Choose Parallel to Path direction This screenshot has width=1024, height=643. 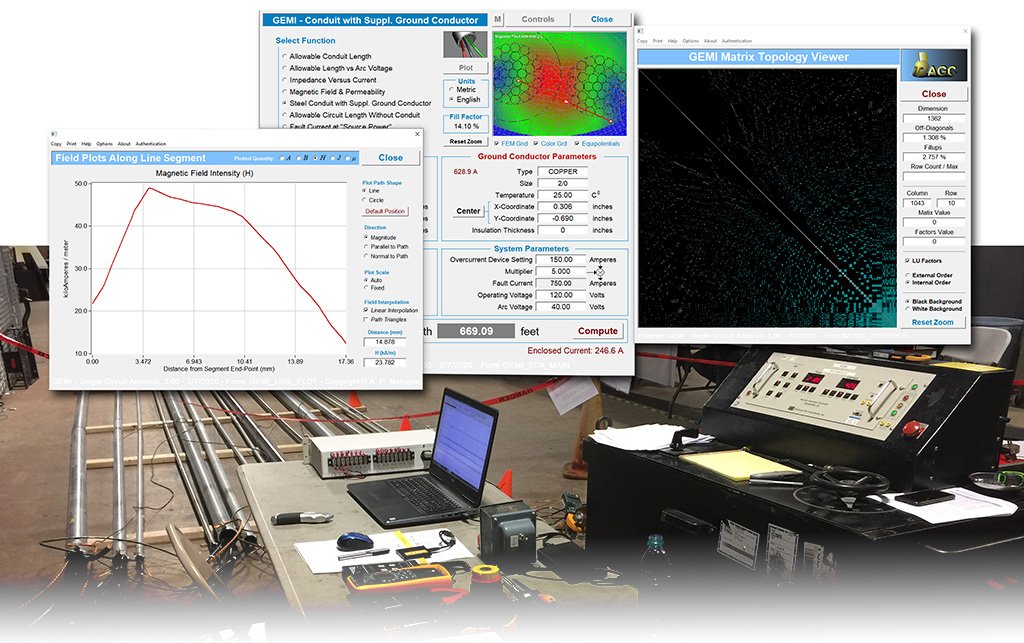(x=366, y=247)
